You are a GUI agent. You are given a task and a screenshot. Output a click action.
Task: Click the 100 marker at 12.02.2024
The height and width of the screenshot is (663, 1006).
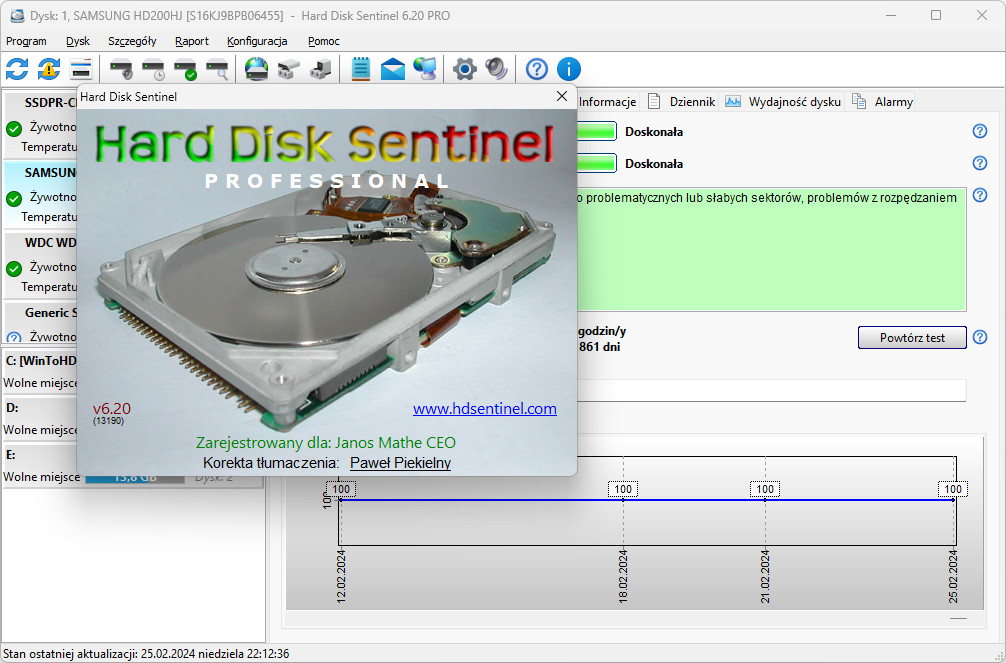point(341,489)
